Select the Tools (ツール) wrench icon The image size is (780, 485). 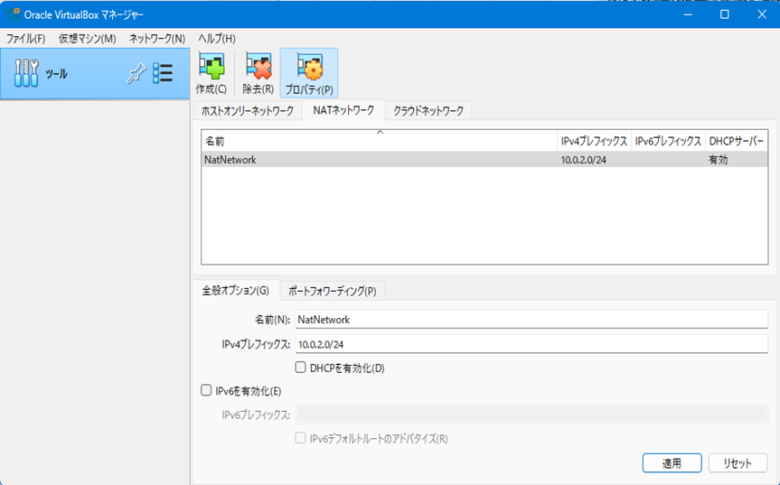click(26, 74)
